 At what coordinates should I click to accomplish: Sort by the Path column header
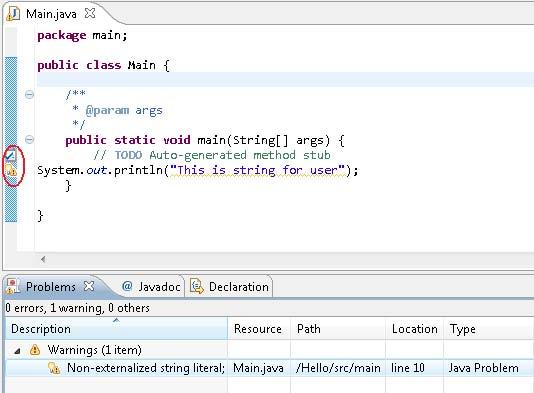coord(338,329)
